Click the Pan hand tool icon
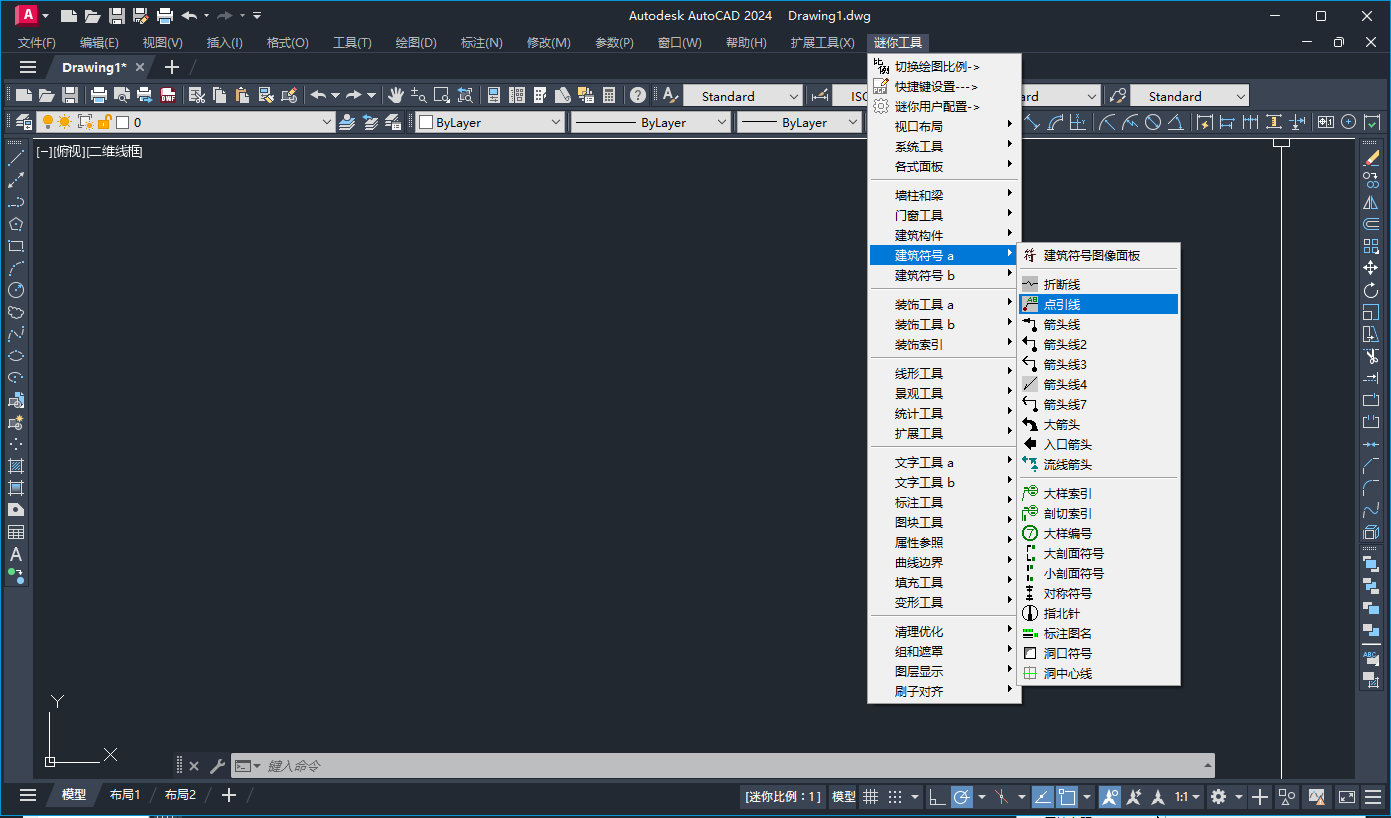Viewport: 1391px width, 818px height. [x=396, y=96]
